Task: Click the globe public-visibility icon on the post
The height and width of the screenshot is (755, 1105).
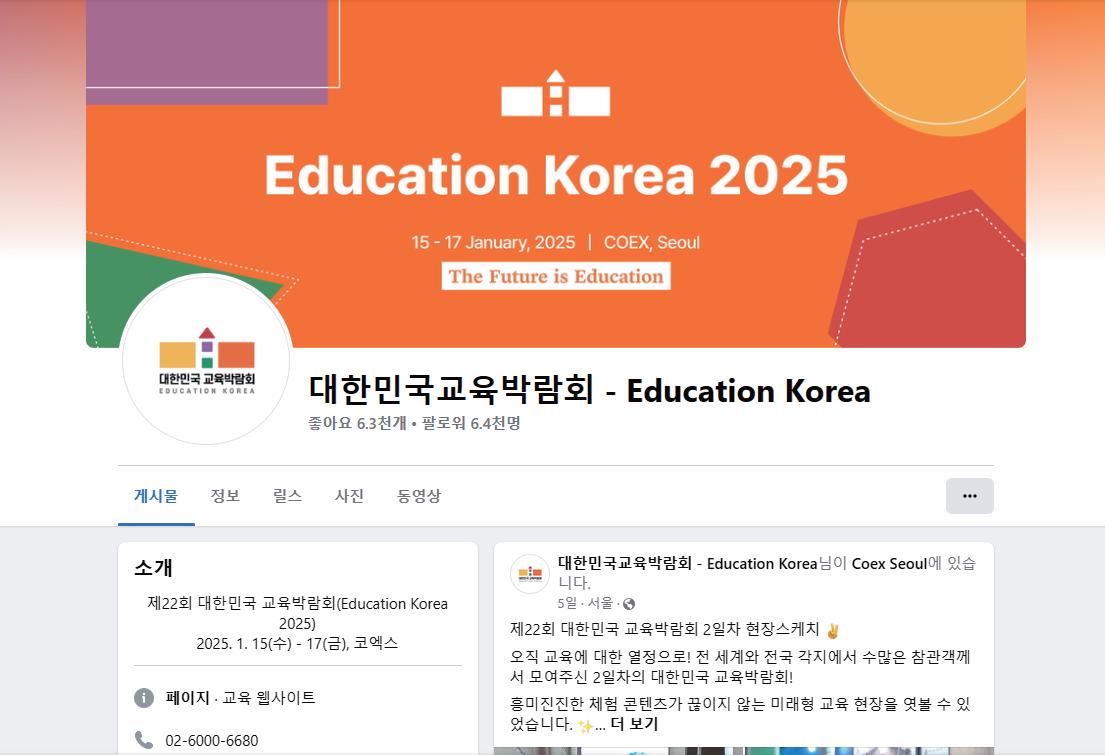Action: pos(629,603)
